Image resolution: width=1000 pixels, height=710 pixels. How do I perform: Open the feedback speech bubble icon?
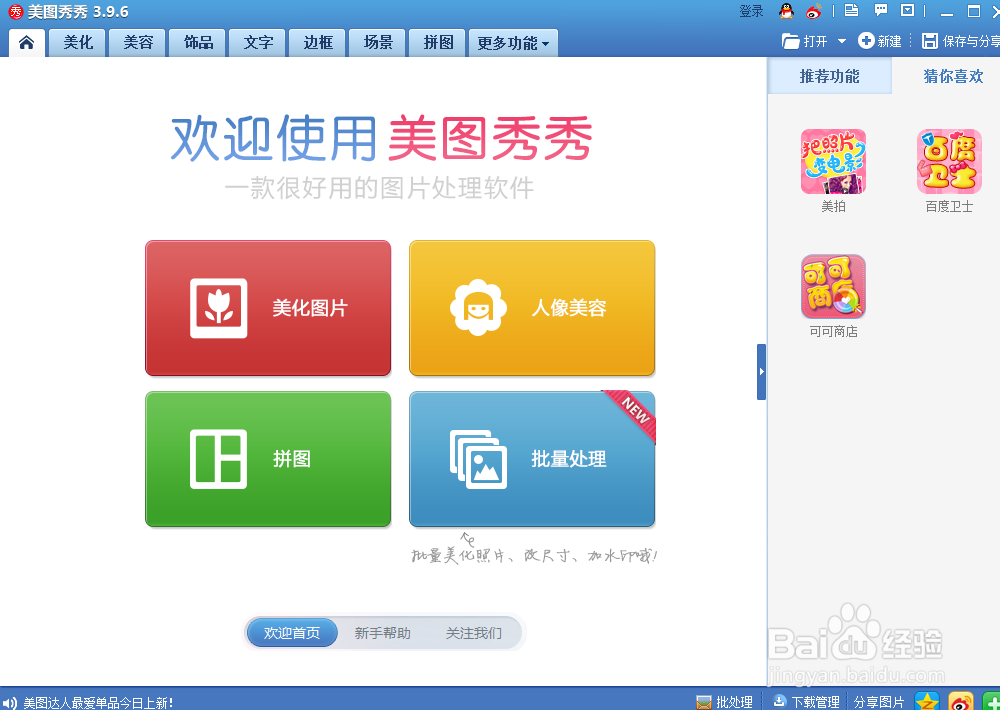click(x=881, y=10)
